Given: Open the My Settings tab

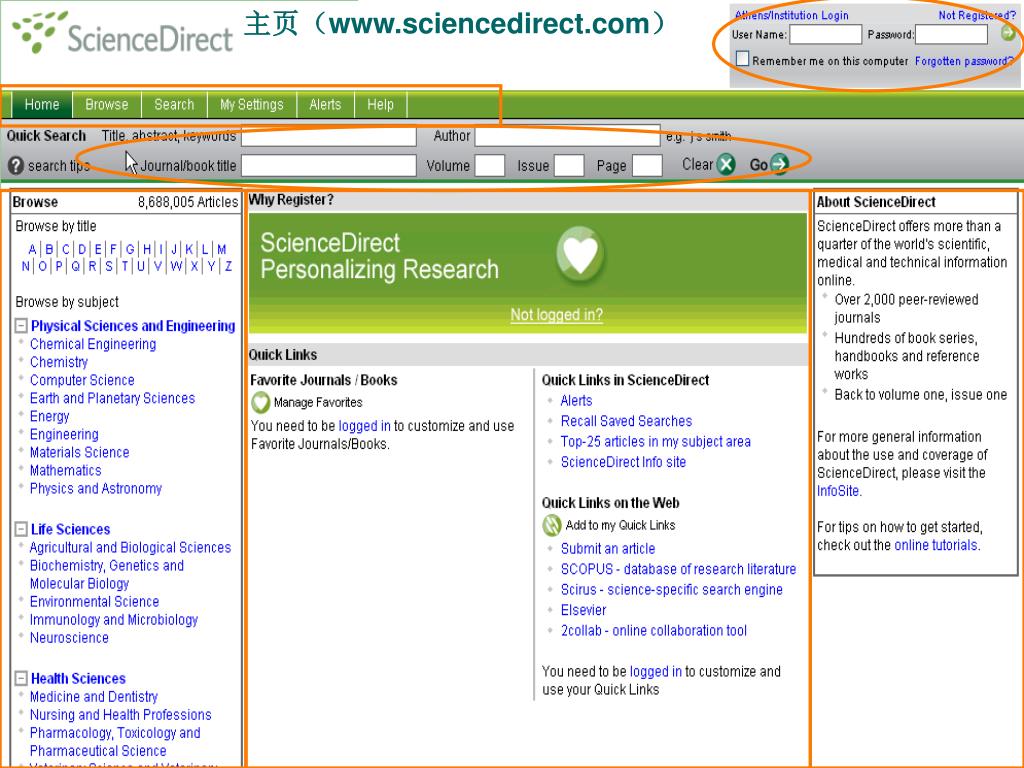Looking at the screenshot, I should point(251,104).
